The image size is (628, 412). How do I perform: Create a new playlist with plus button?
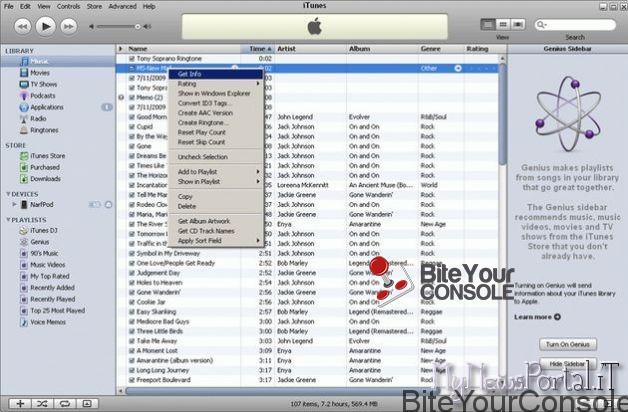[20, 404]
